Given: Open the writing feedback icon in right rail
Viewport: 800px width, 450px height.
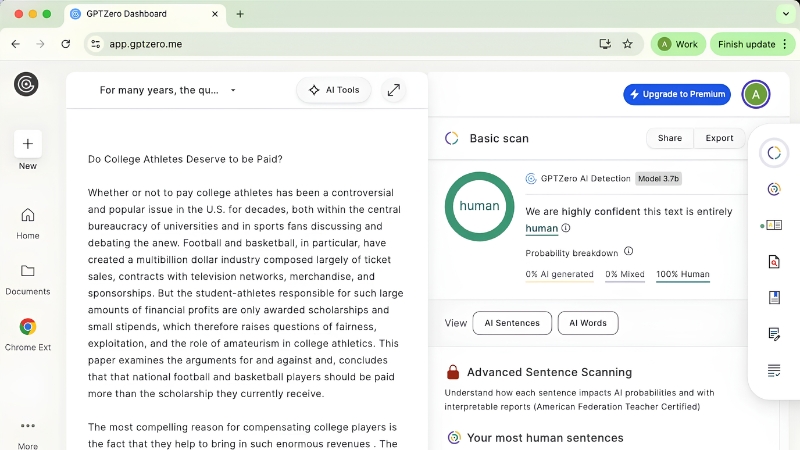Looking at the screenshot, I should coord(774,334).
